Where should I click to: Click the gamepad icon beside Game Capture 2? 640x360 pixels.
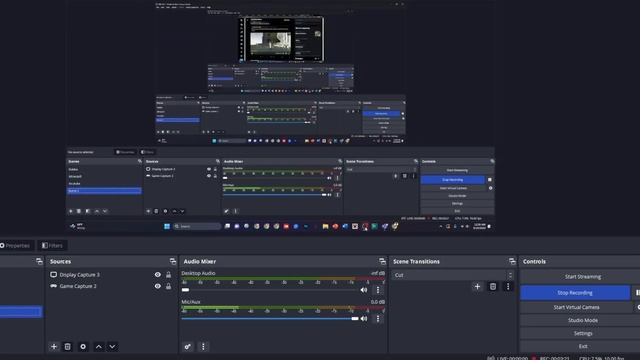pyautogui.click(x=53, y=286)
